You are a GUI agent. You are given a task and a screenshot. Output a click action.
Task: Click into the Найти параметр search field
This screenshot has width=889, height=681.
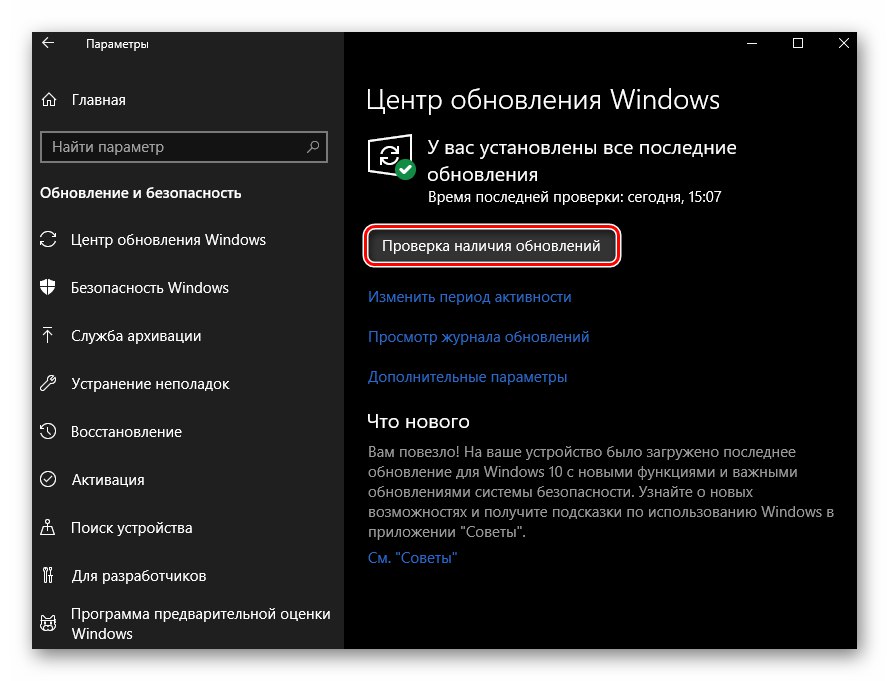(x=170, y=147)
